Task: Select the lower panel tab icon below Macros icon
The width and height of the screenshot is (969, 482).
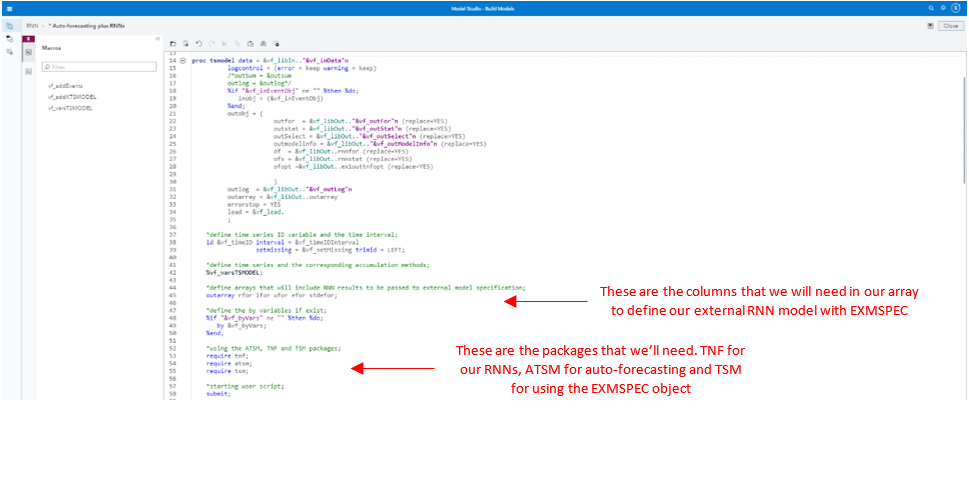Action: coord(28,72)
